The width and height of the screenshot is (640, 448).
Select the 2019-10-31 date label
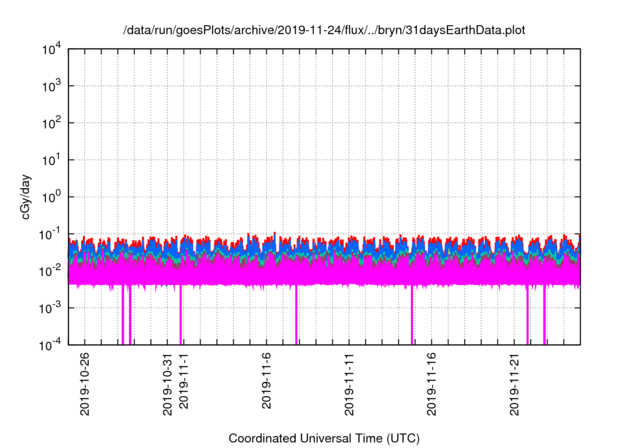point(168,384)
